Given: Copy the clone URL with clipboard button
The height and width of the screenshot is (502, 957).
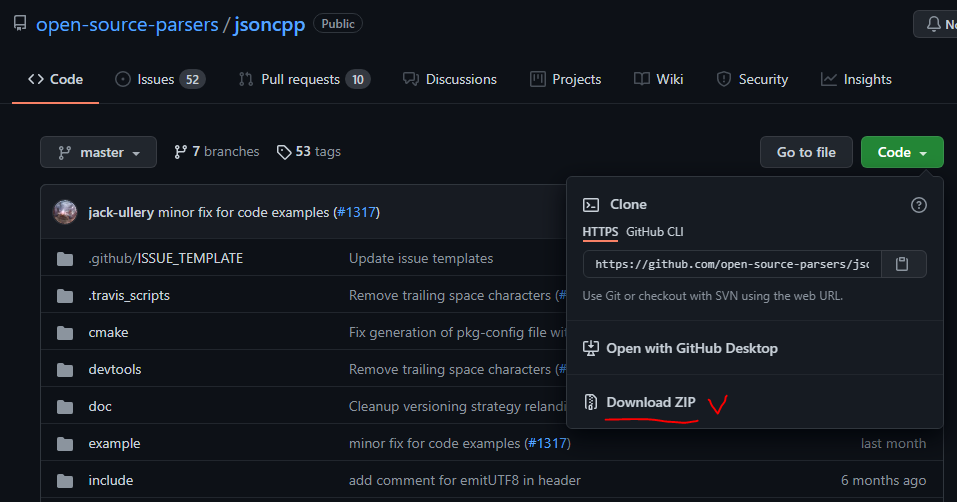Looking at the screenshot, I should tap(903, 264).
